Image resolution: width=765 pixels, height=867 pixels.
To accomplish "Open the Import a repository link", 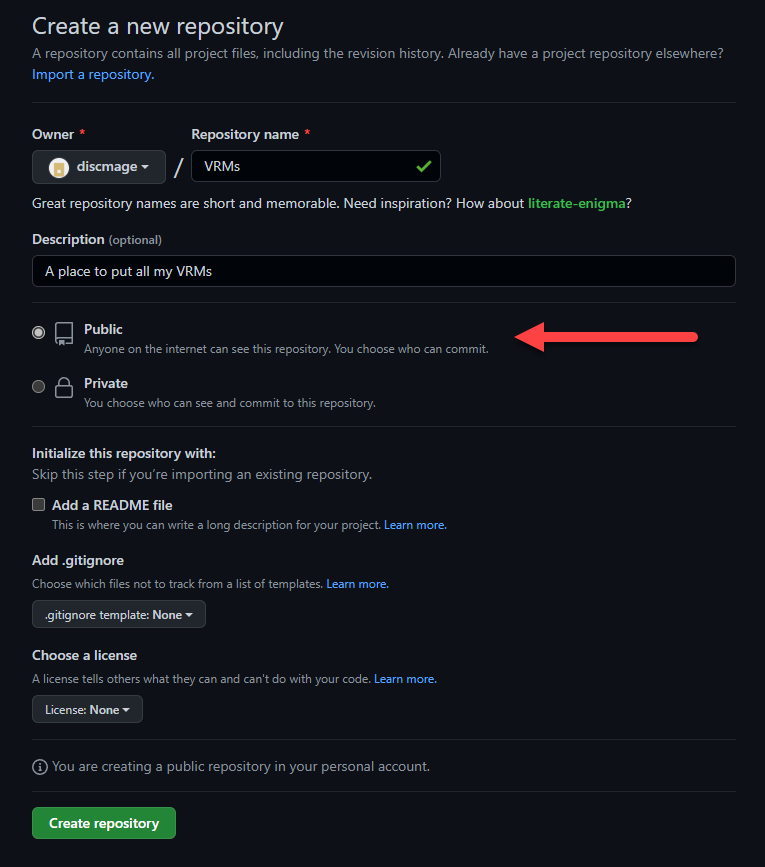I will [x=93, y=74].
